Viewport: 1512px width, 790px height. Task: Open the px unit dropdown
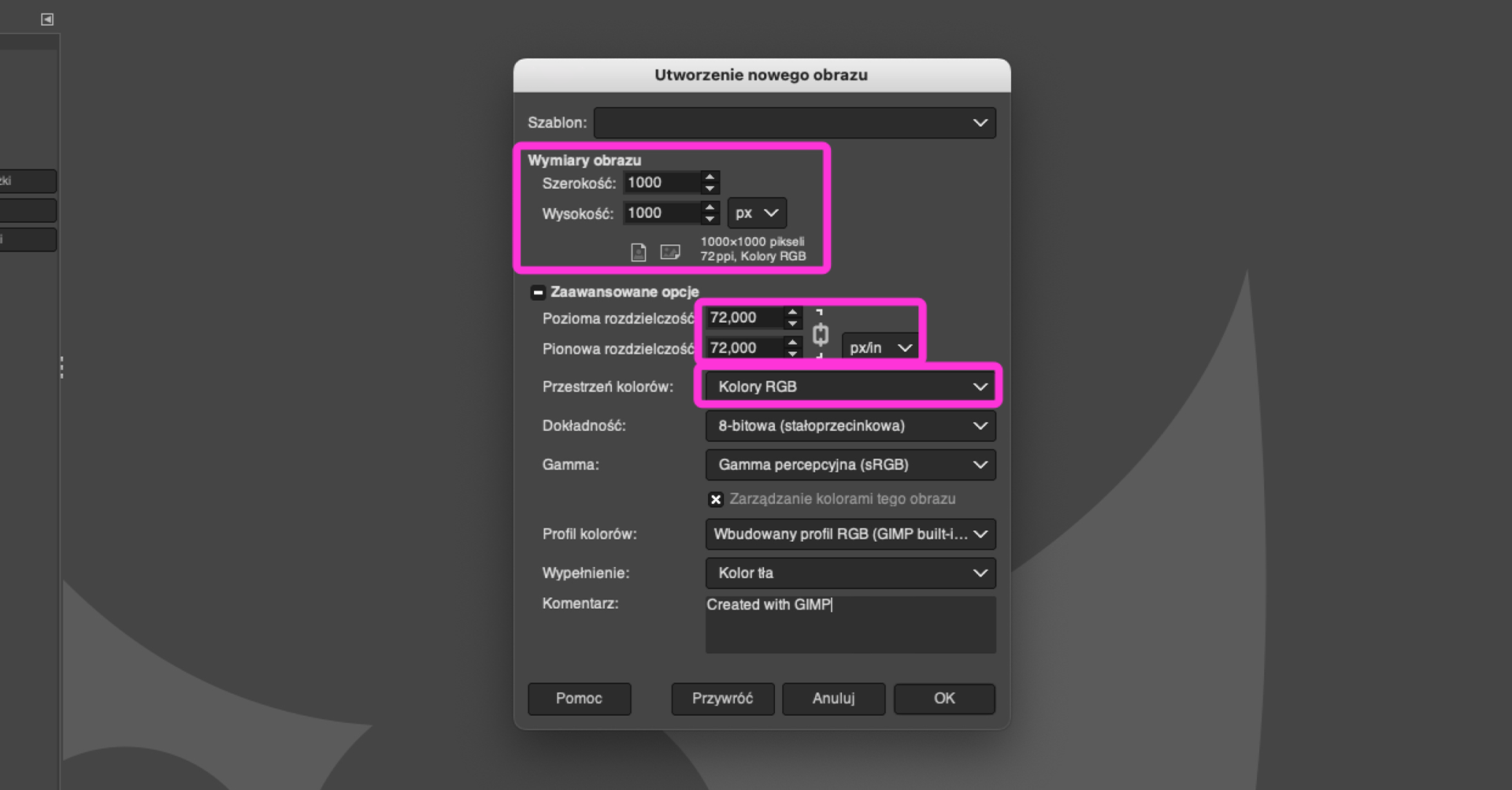(756, 213)
